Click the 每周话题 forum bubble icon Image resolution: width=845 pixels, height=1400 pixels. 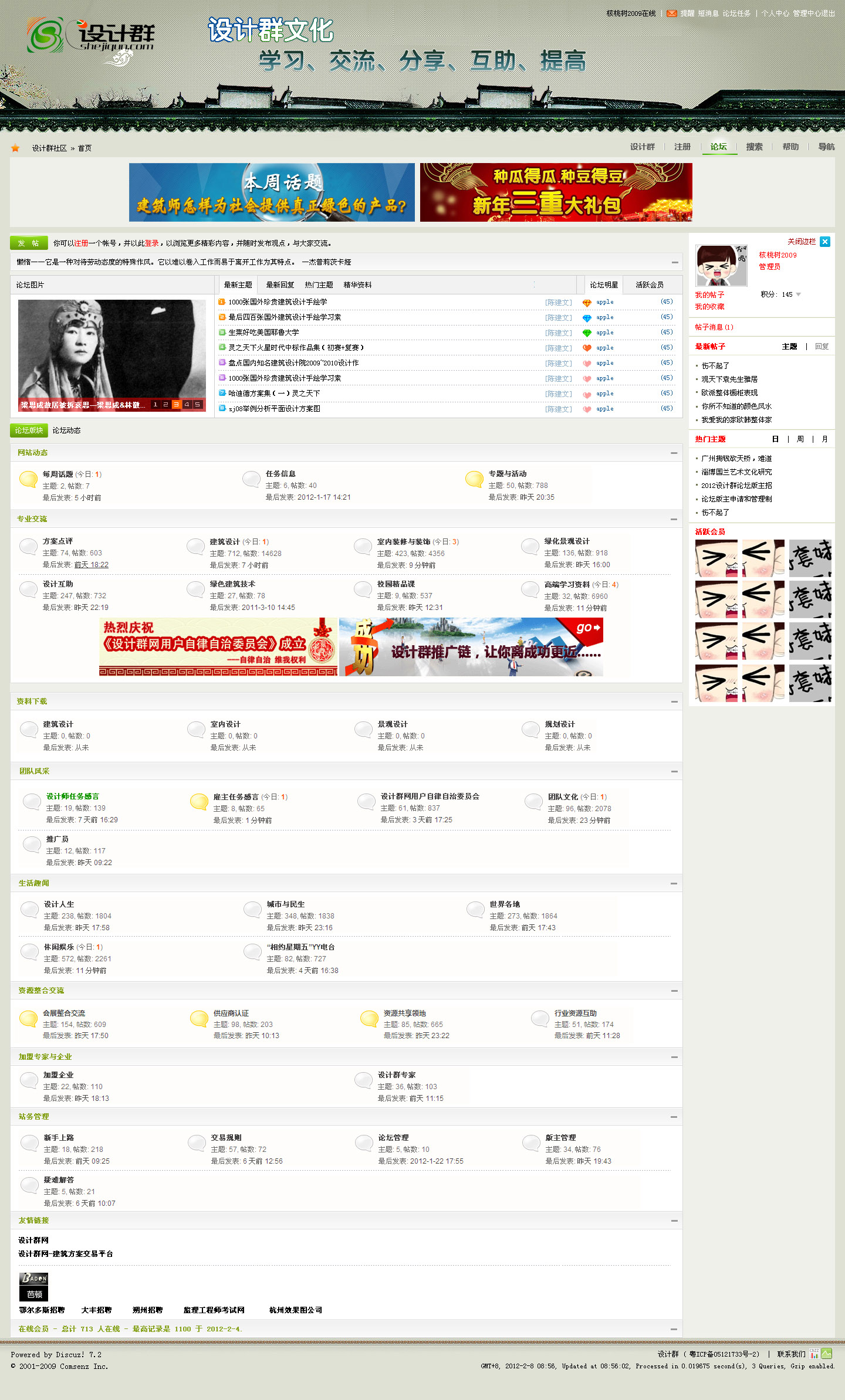[28, 479]
